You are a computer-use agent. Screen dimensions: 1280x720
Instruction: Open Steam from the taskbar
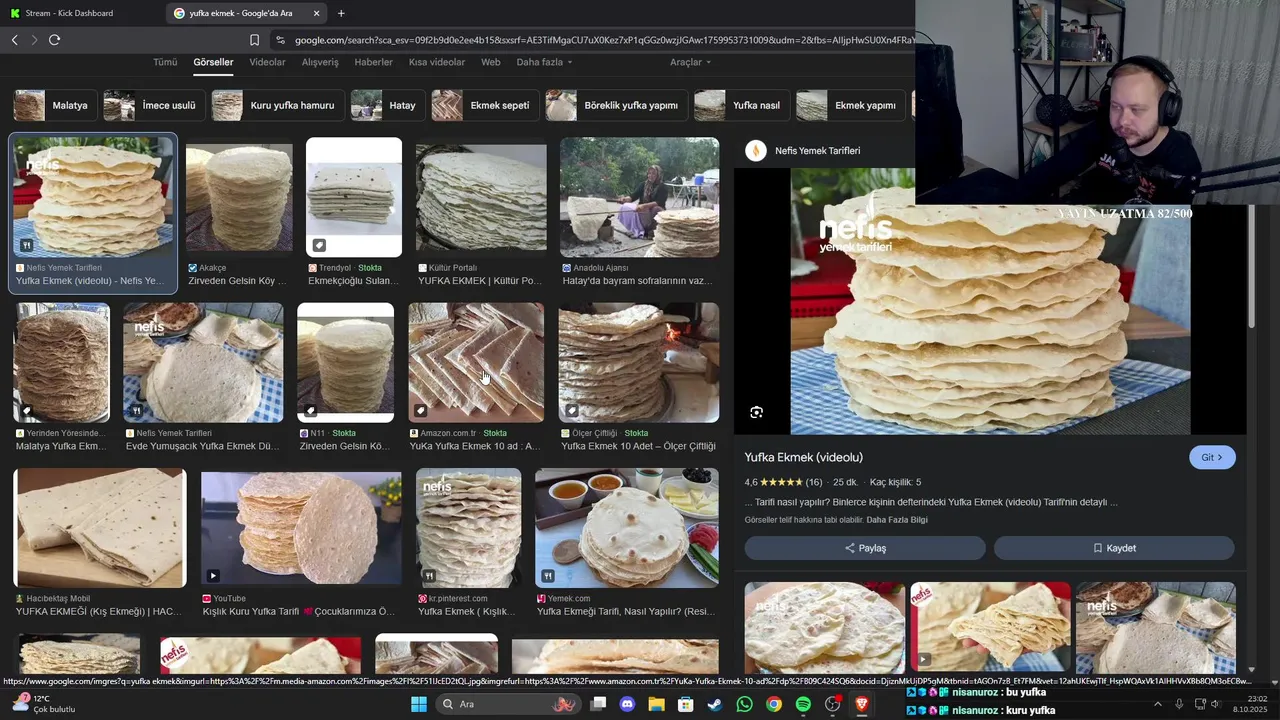click(x=715, y=704)
